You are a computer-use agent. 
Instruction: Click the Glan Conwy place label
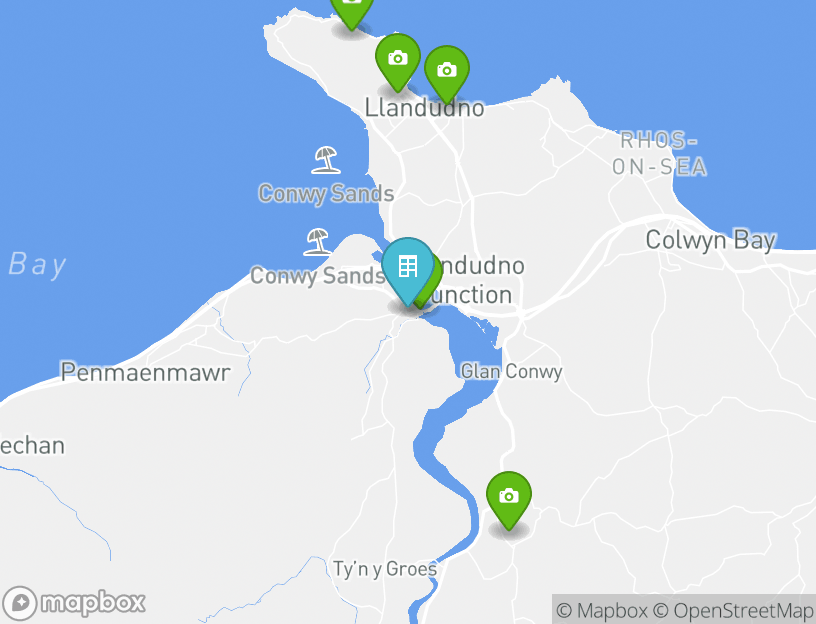pyautogui.click(x=512, y=372)
